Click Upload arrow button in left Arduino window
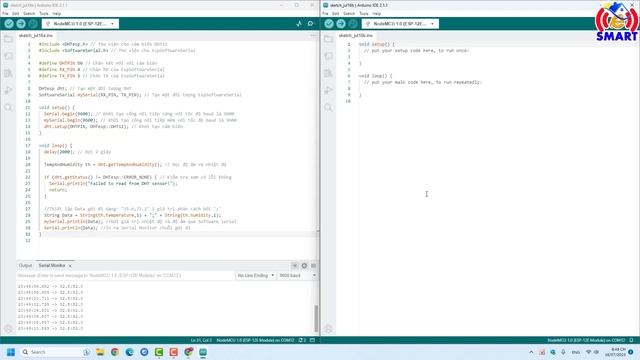This screenshot has height=360, width=640. click(21, 24)
